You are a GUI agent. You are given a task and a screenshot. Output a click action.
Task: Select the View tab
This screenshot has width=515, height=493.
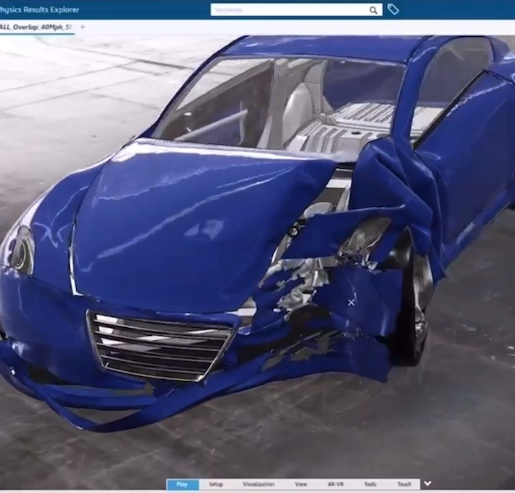point(301,484)
